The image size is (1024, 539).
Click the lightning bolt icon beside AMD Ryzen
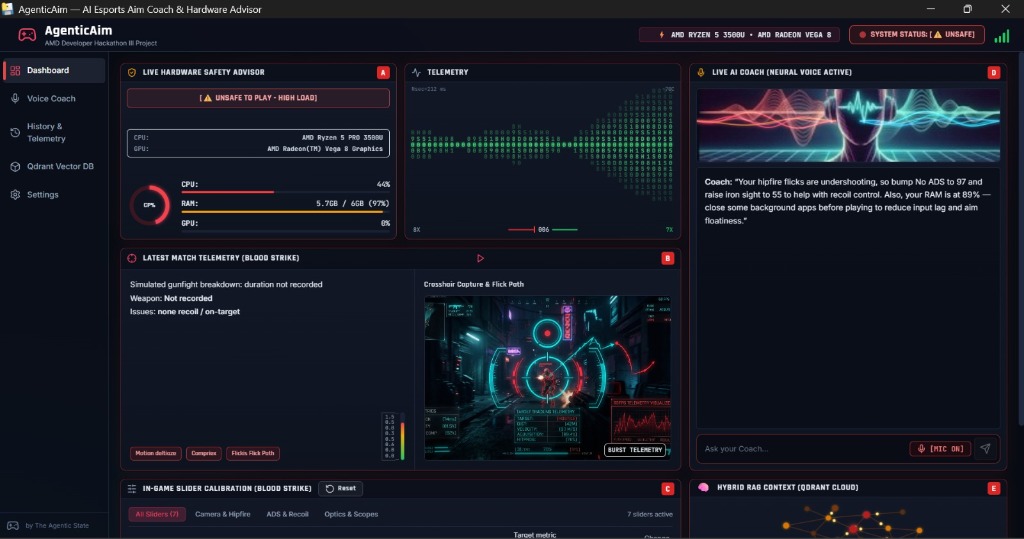click(662, 35)
